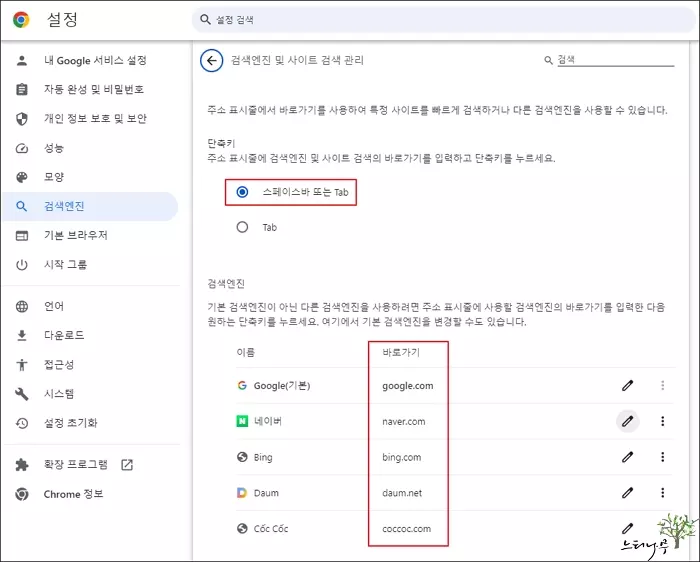Click the daum.net shortcut text

pyautogui.click(x=402, y=493)
